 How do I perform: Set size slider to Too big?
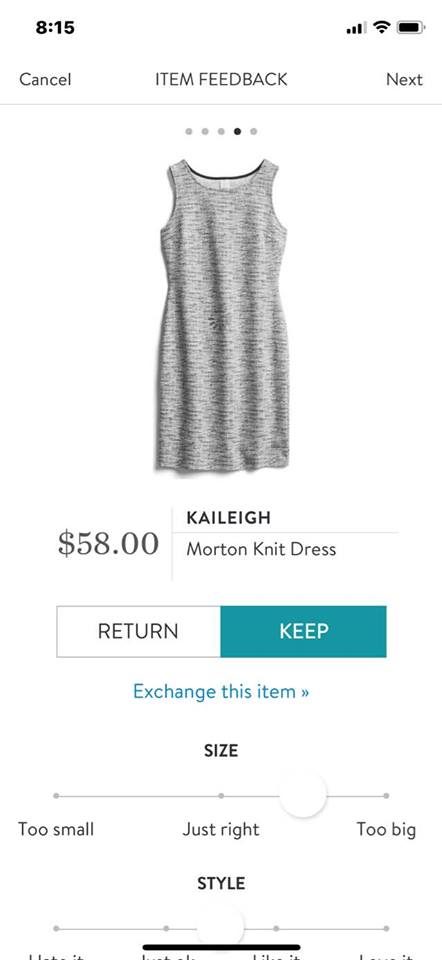tap(386, 796)
